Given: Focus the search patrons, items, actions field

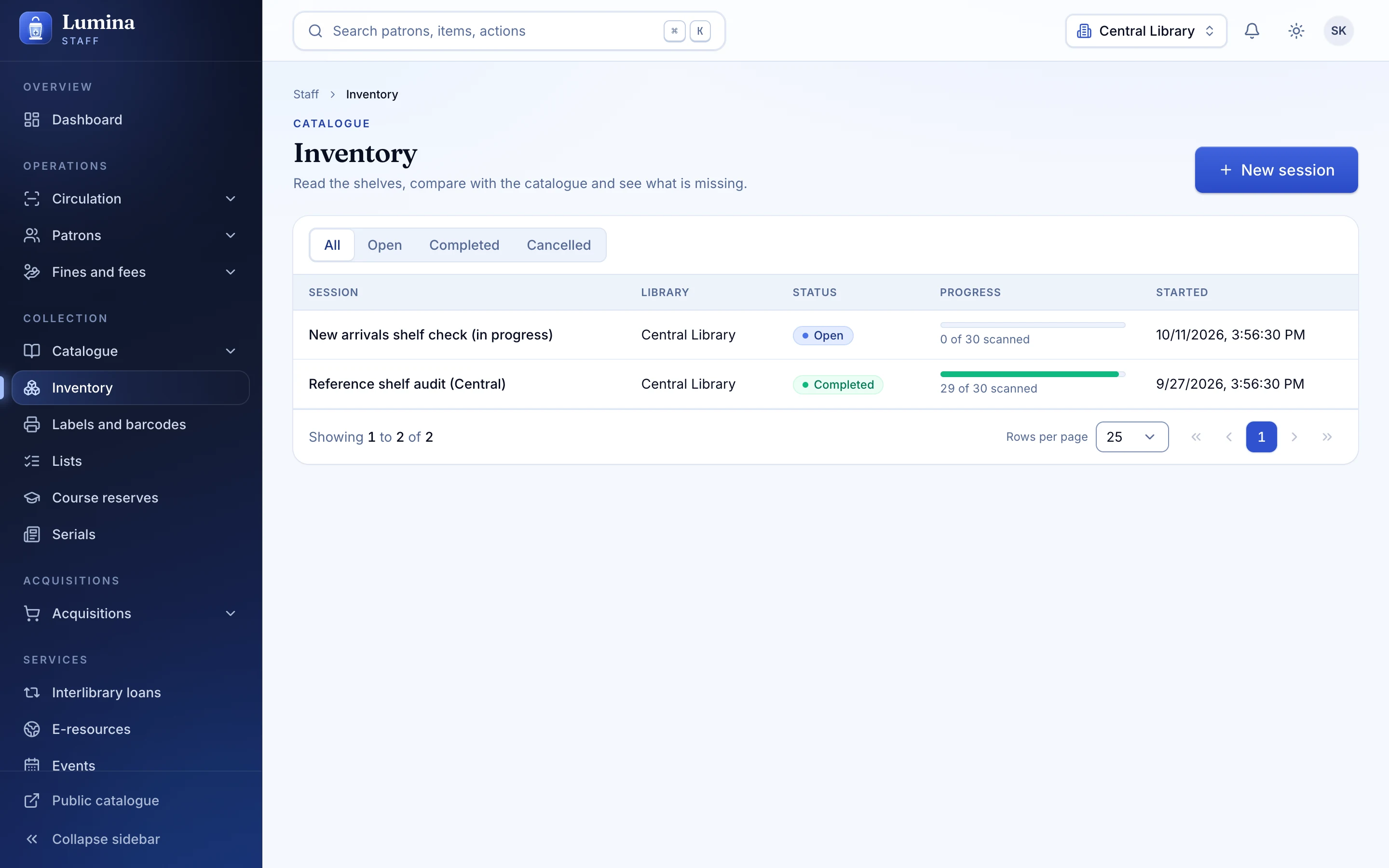Looking at the screenshot, I should [509, 31].
